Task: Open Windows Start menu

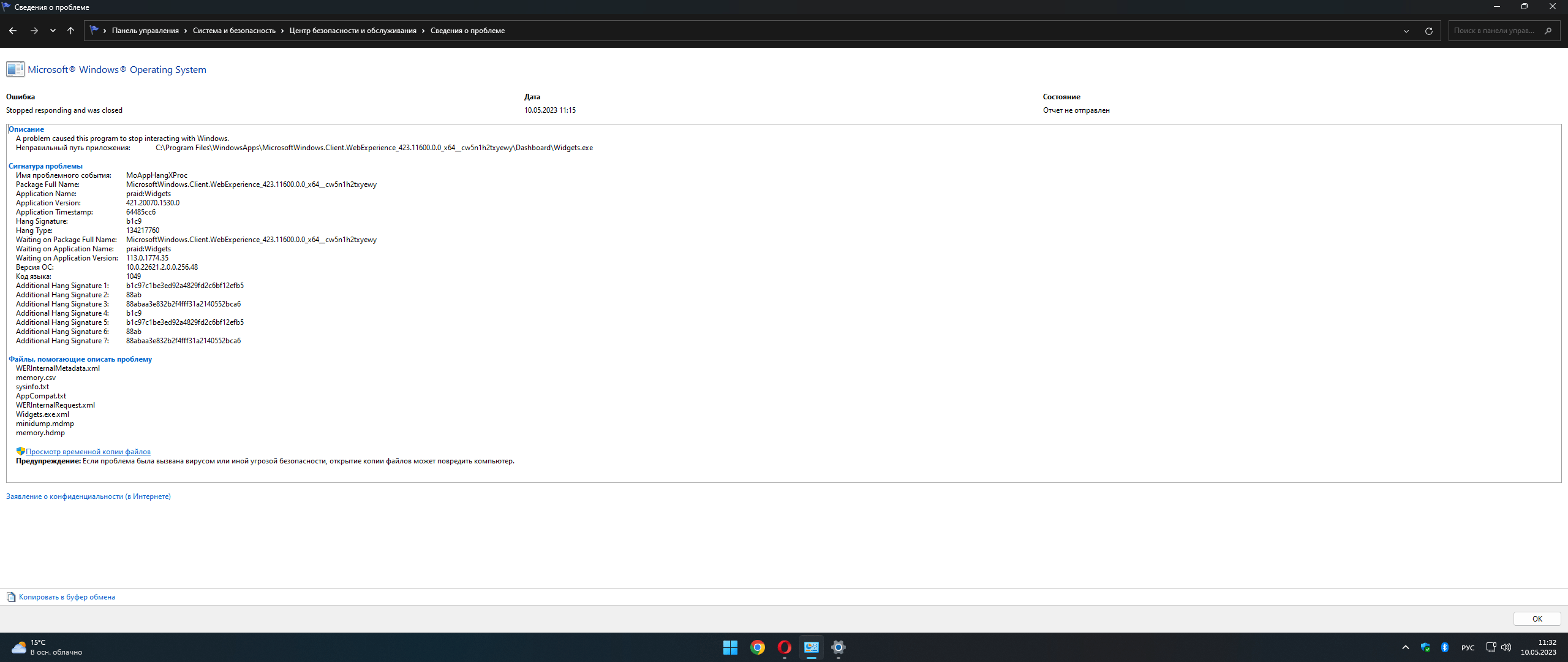Action: coord(730,647)
